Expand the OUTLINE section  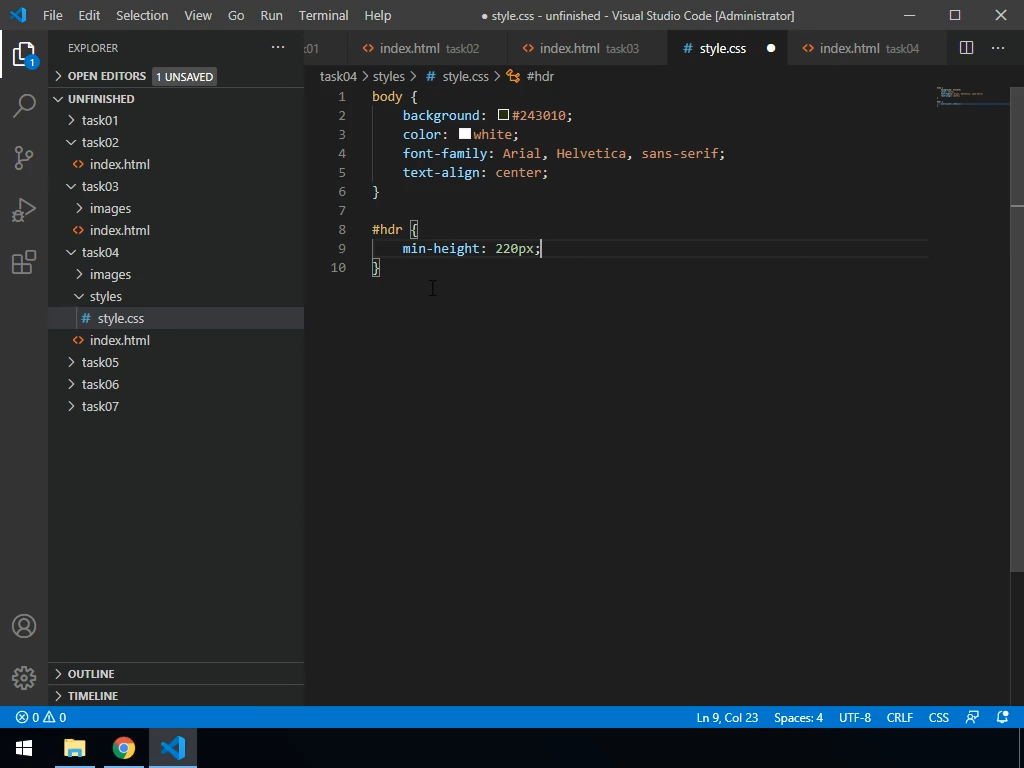91,674
